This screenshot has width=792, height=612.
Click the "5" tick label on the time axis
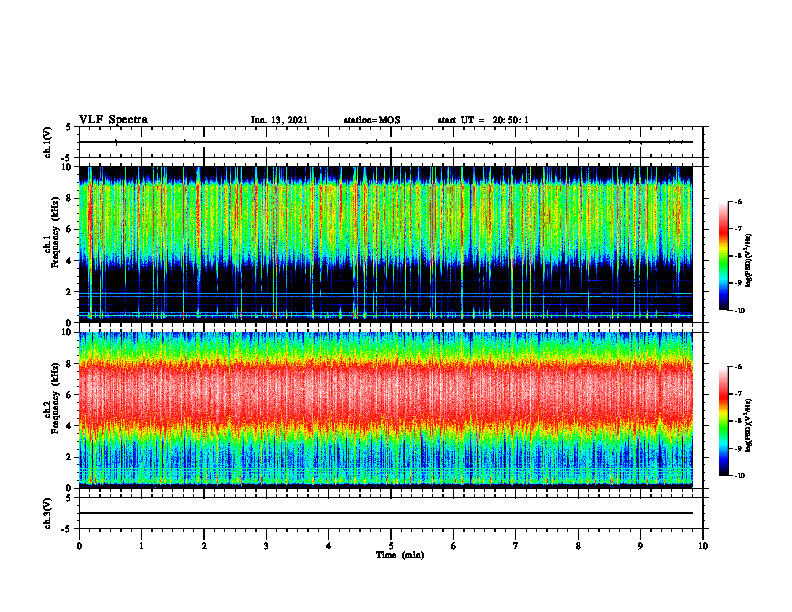point(391,546)
